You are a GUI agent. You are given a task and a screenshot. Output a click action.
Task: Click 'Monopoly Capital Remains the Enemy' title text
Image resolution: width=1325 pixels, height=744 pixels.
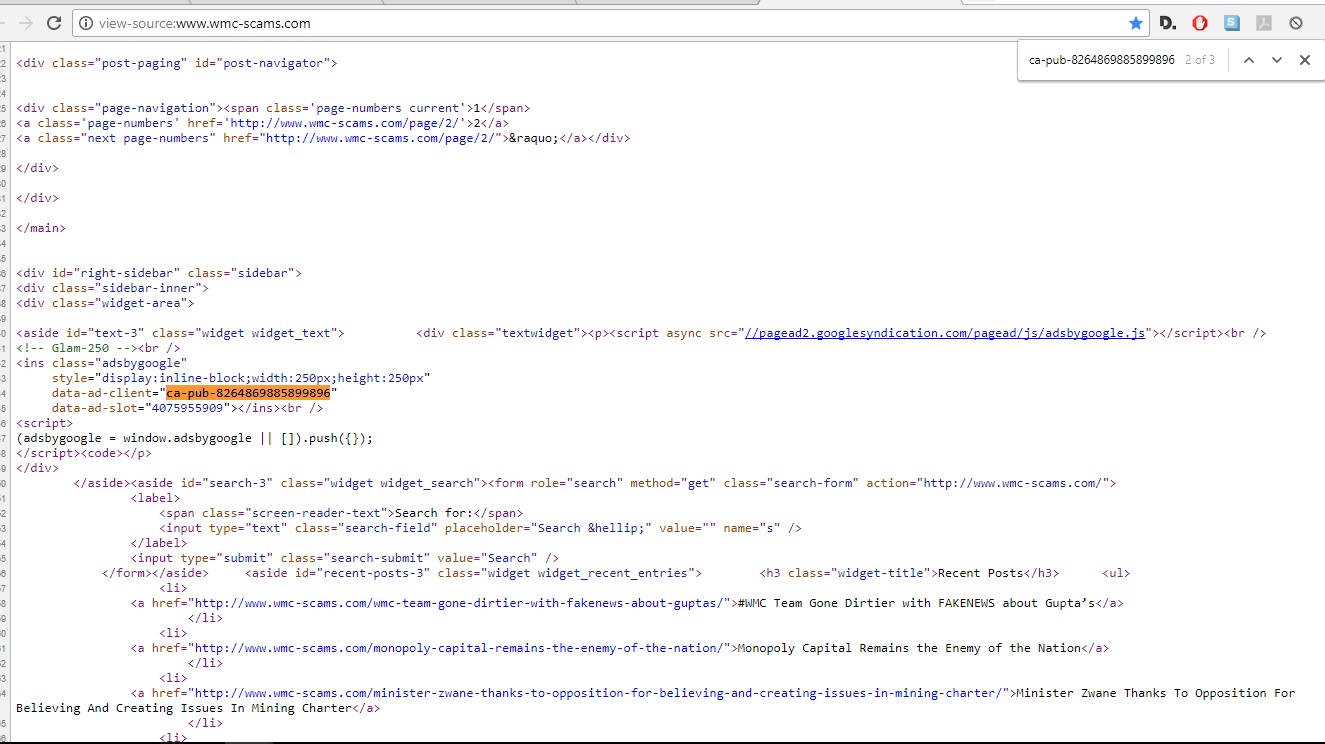click(909, 648)
